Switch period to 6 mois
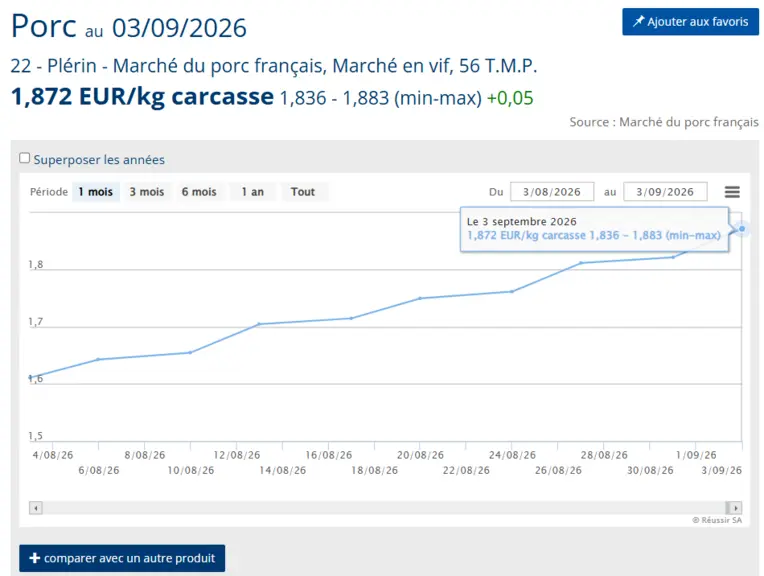 click(x=199, y=192)
